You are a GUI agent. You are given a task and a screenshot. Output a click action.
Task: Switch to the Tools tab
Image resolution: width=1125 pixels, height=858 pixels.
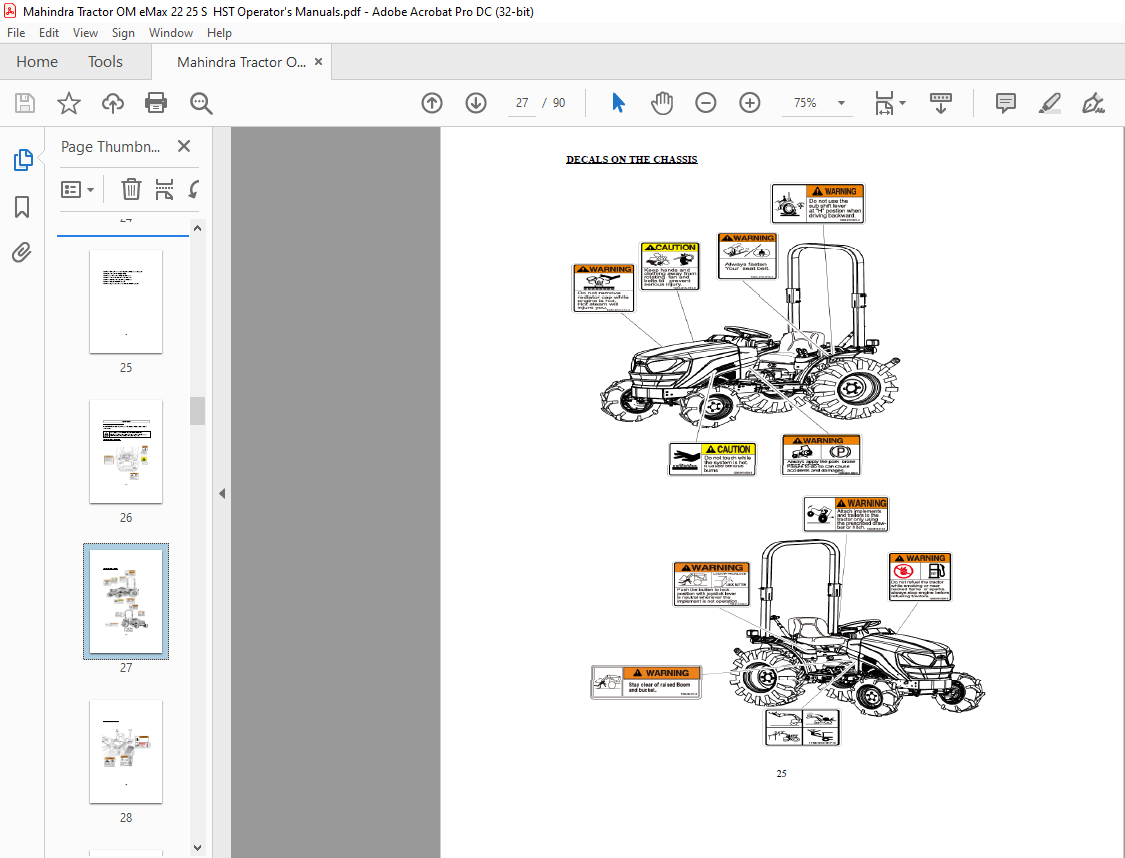pyautogui.click(x=105, y=62)
